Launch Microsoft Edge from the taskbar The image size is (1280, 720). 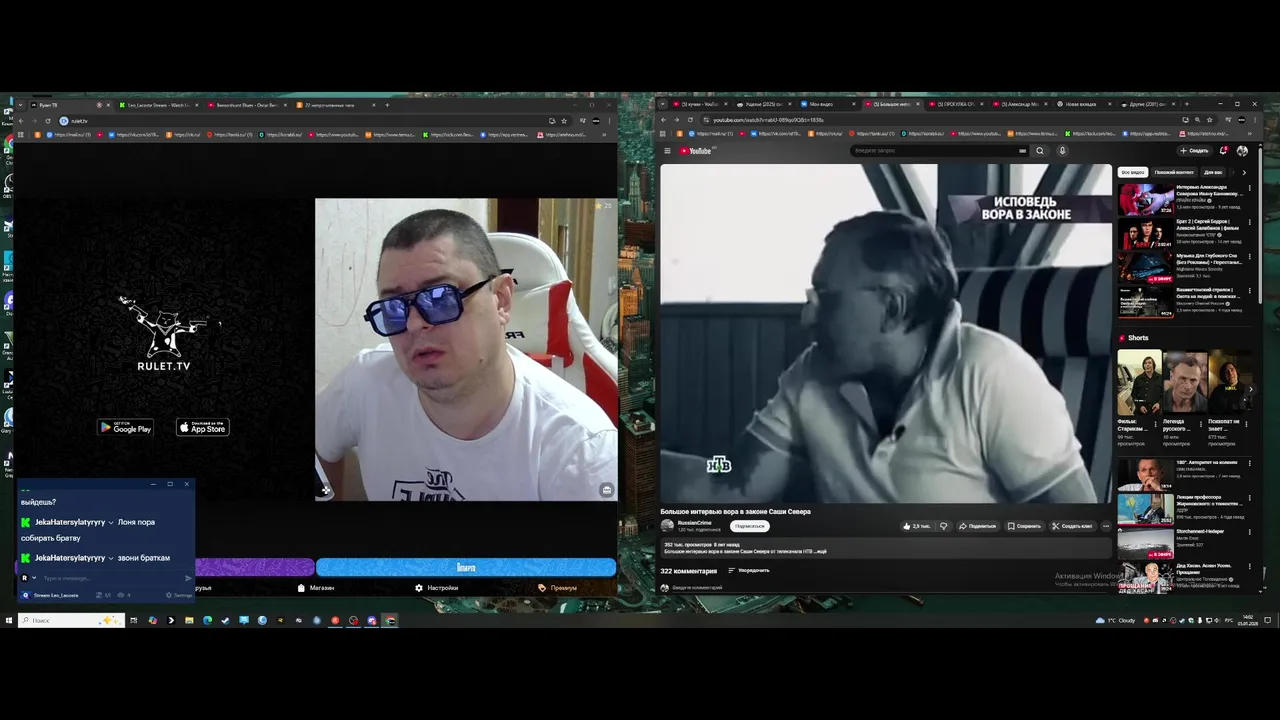pyautogui.click(x=207, y=620)
